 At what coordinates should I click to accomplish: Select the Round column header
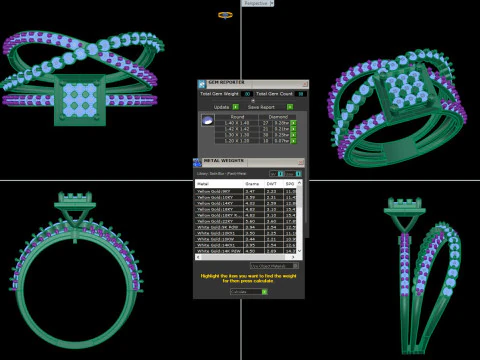pyautogui.click(x=237, y=117)
